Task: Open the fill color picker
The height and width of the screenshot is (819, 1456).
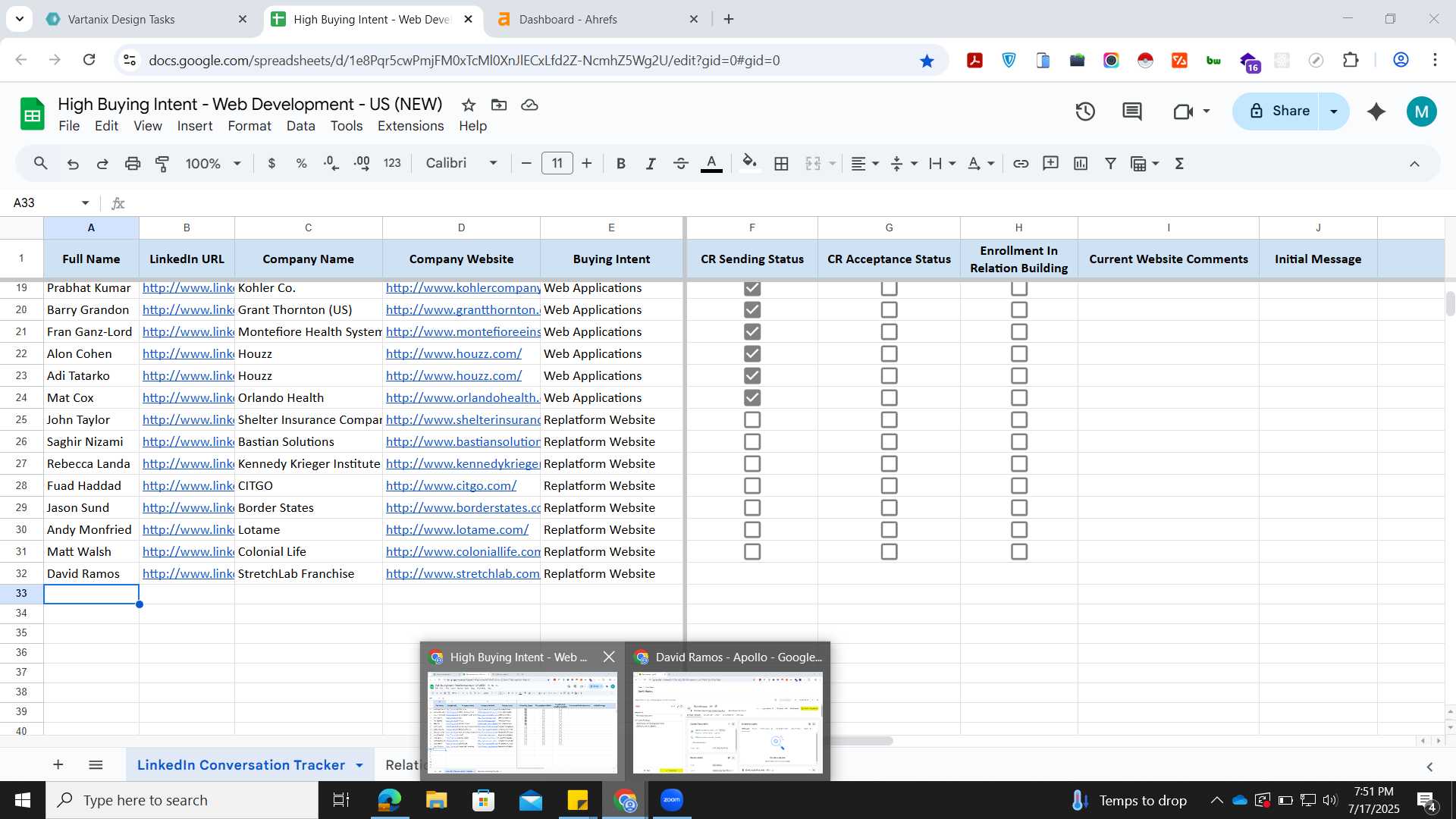Action: [x=749, y=163]
